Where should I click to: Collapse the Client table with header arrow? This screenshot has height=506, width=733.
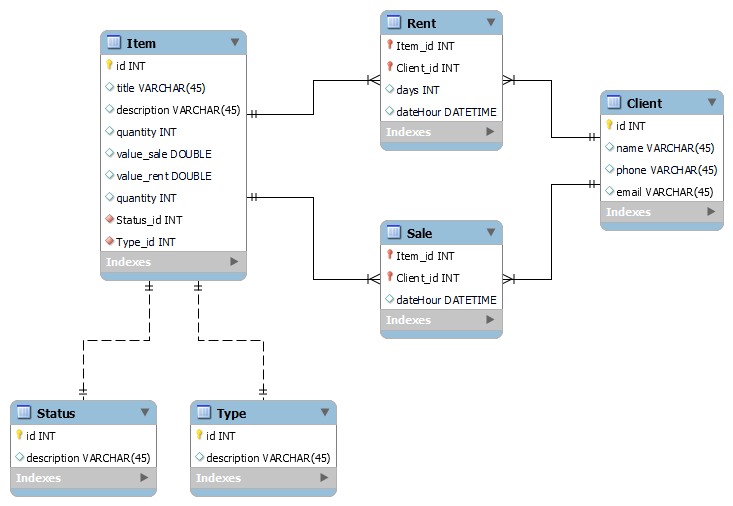[x=712, y=102]
